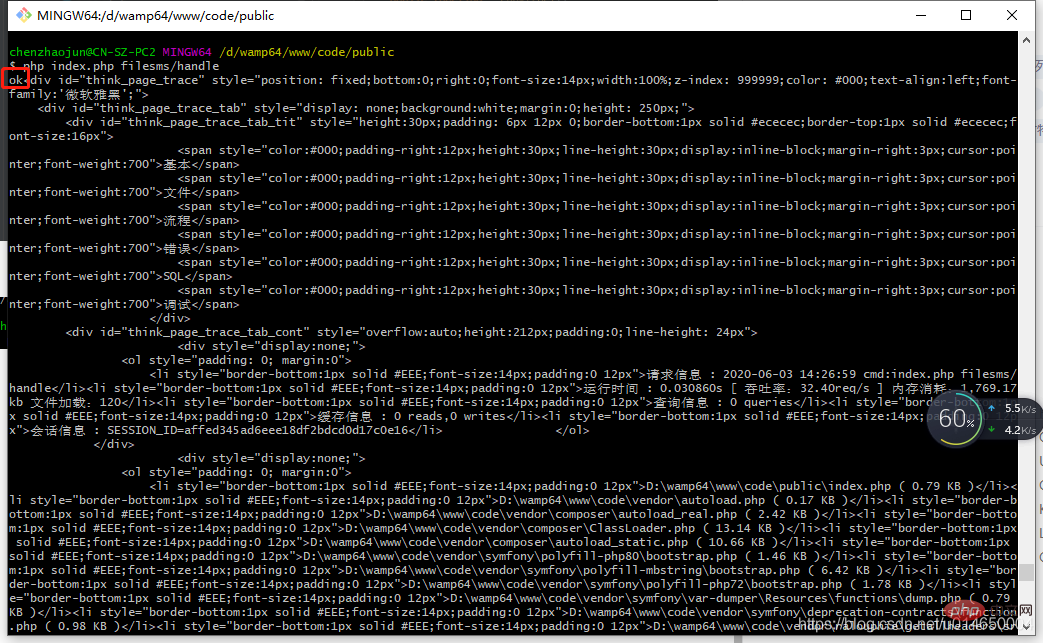The height and width of the screenshot is (643, 1043).
Task: Click the vertical scrollbar thumb
Action: click(x=1026, y=572)
